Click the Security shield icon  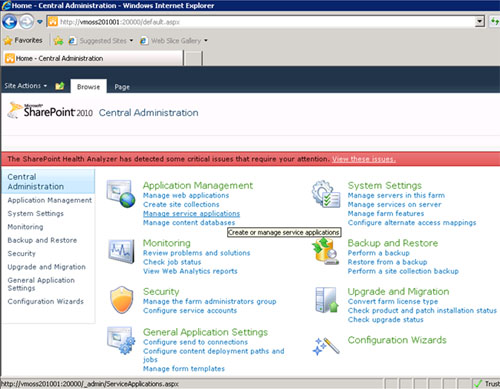[x=122, y=299]
